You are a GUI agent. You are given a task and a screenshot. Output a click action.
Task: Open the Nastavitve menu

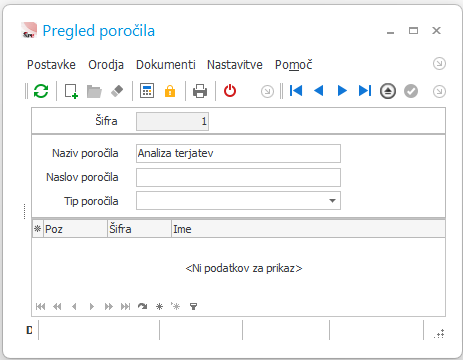[x=235, y=65]
